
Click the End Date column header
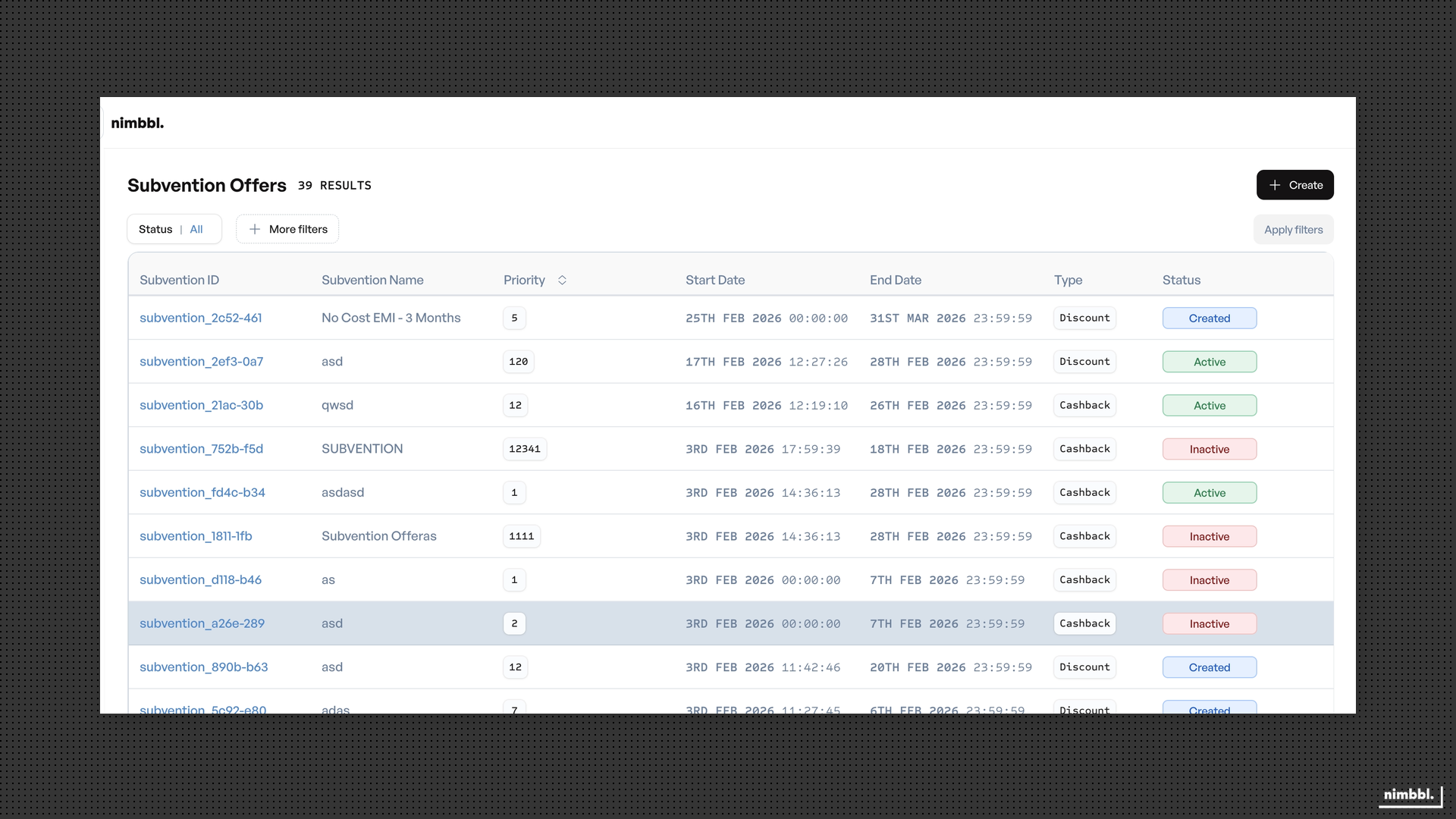point(896,280)
